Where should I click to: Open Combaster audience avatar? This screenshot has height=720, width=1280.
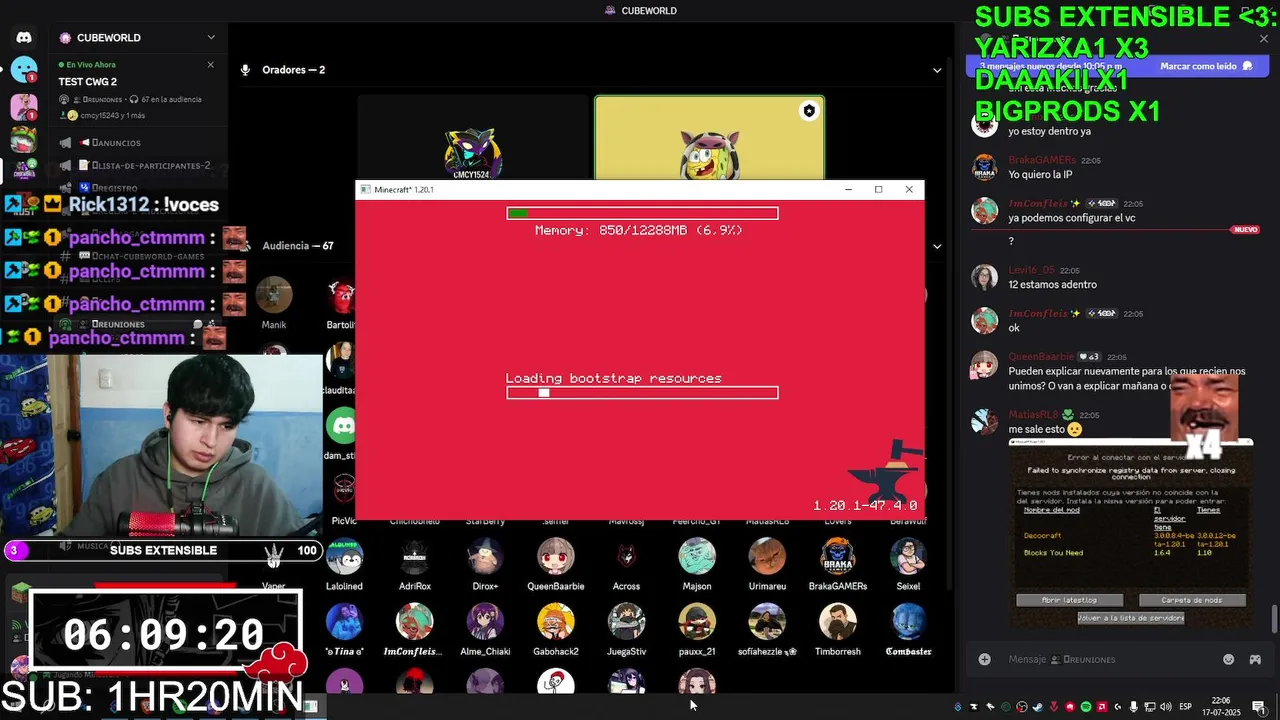pyautogui.click(x=908, y=622)
